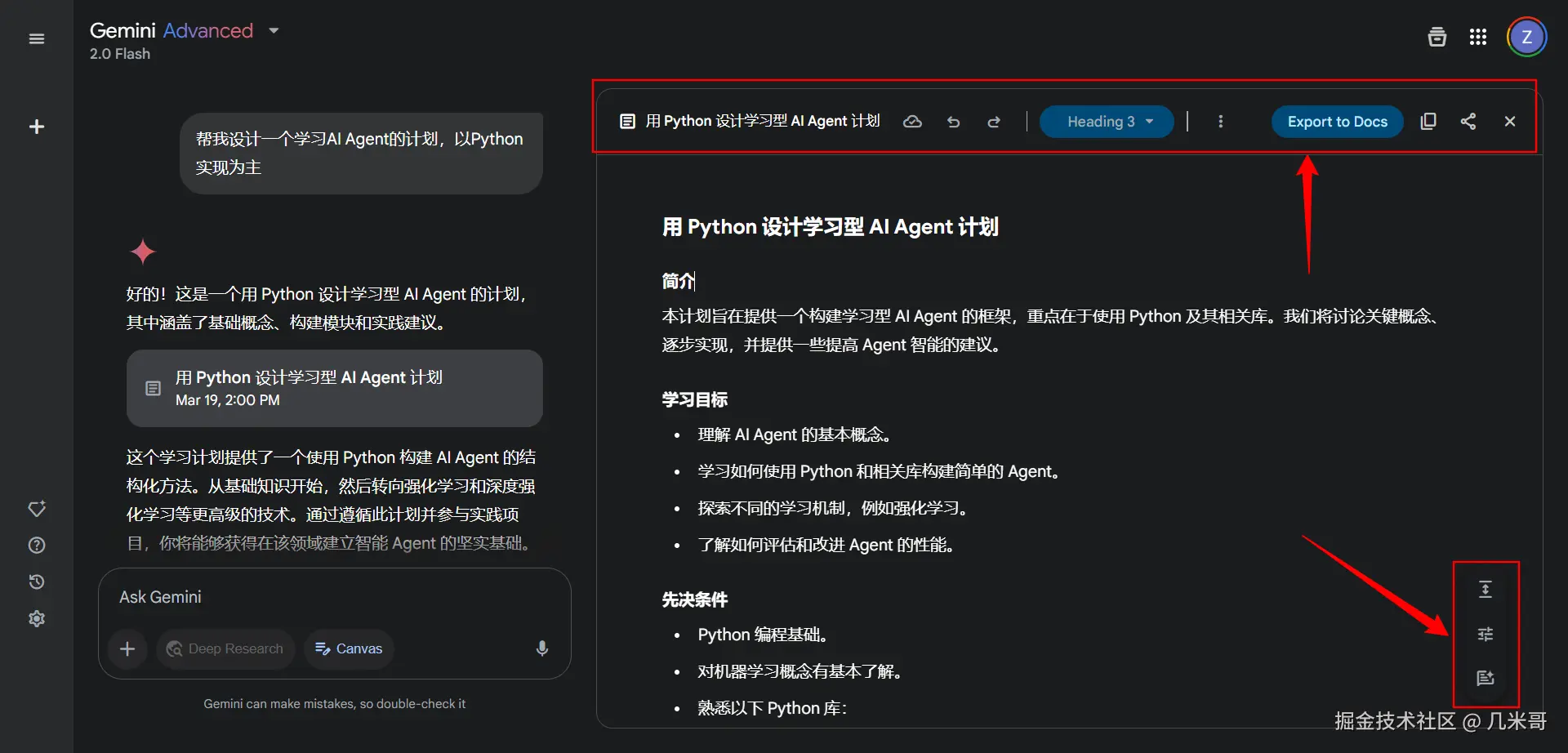Click the 先决条件 heading
The height and width of the screenshot is (753, 1568).
pyautogui.click(x=694, y=599)
